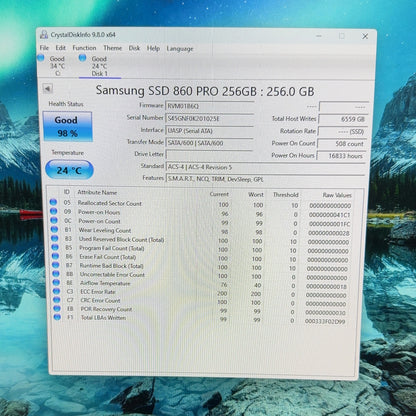Image resolution: width=416 pixels, height=416 pixels.
Task: Click the Attribute Name column header
Action: pyautogui.click(x=97, y=192)
